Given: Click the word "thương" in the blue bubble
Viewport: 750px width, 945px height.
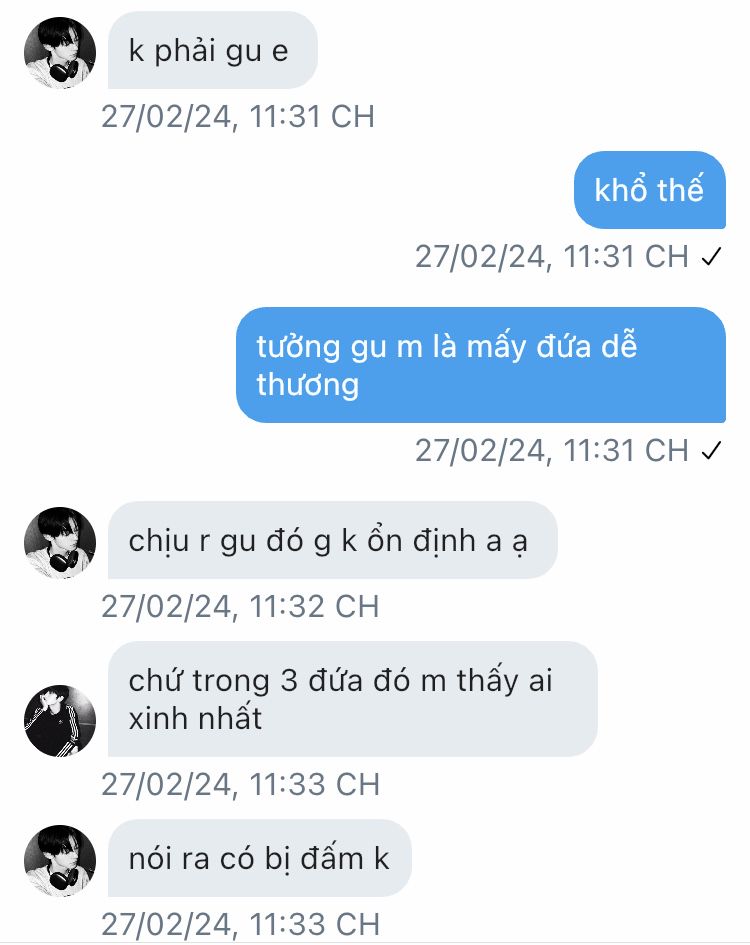Looking at the screenshot, I should click(307, 385).
